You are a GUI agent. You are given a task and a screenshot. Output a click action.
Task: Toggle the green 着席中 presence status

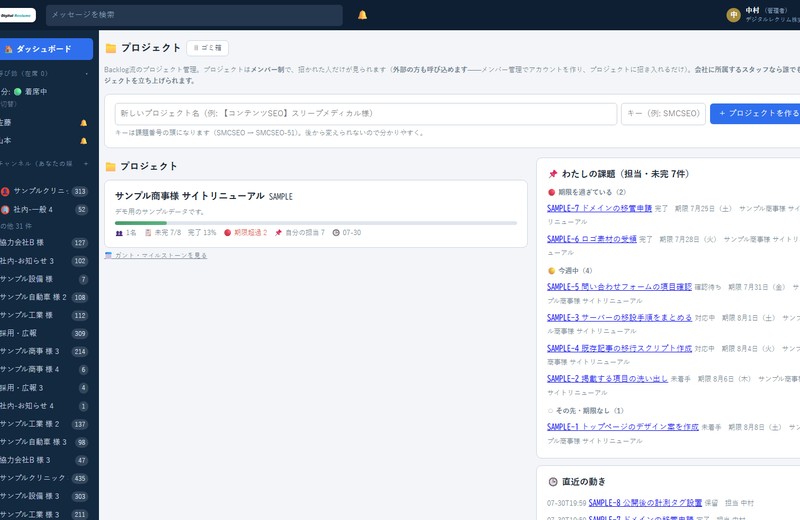coord(31,92)
